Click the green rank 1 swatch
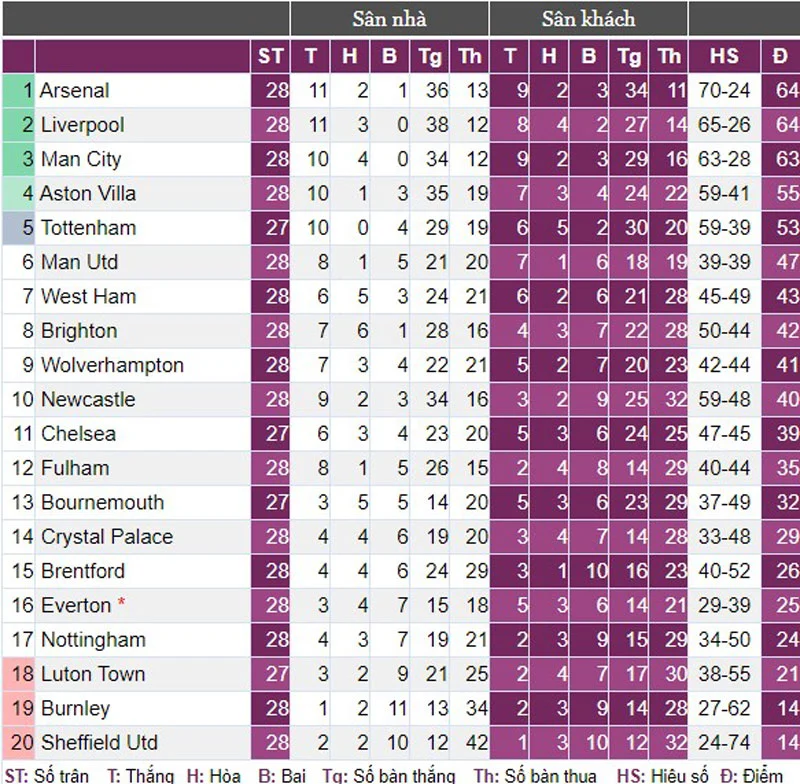Image resolution: width=800 pixels, height=784 pixels. 19,91
